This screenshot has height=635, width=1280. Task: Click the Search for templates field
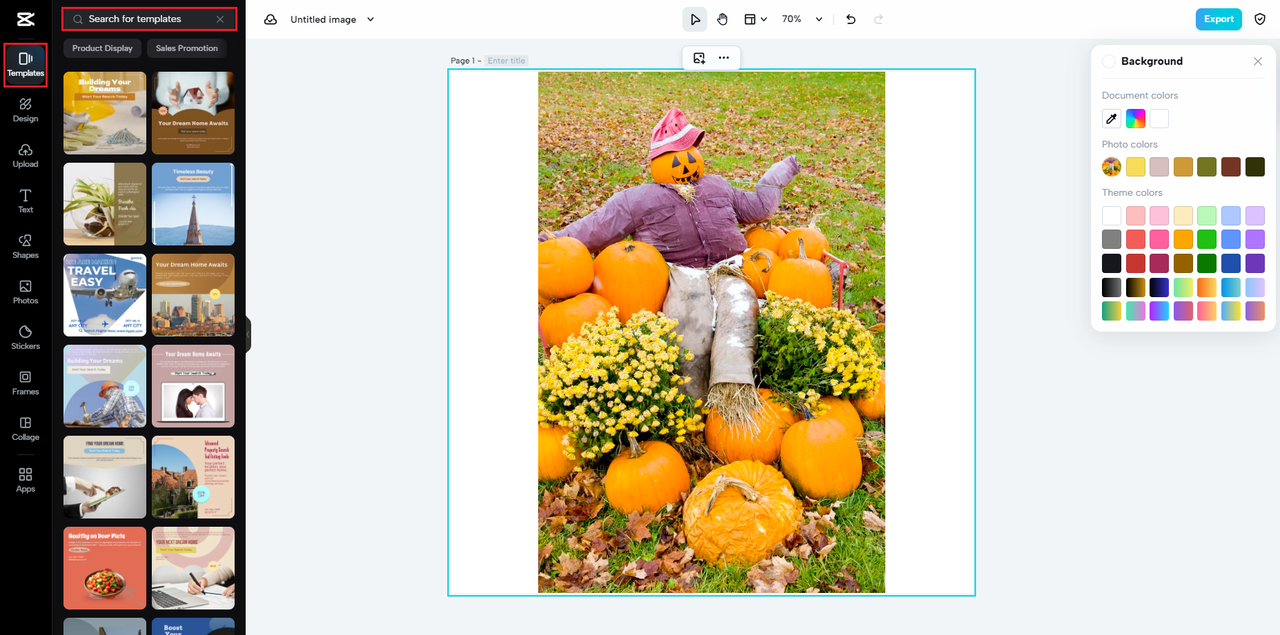pyautogui.click(x=149, y=19)
